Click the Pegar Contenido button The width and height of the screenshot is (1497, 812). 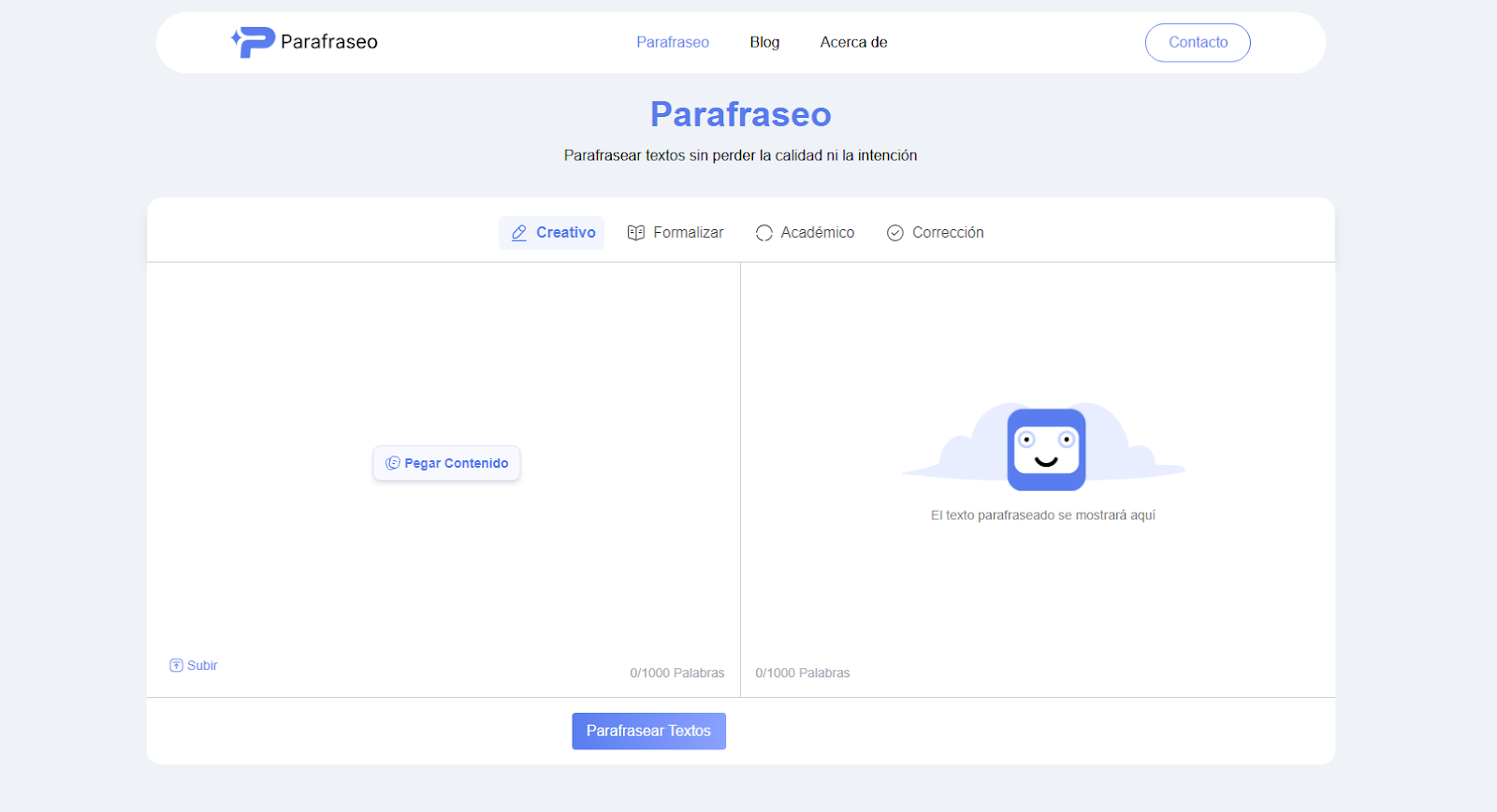447,463
